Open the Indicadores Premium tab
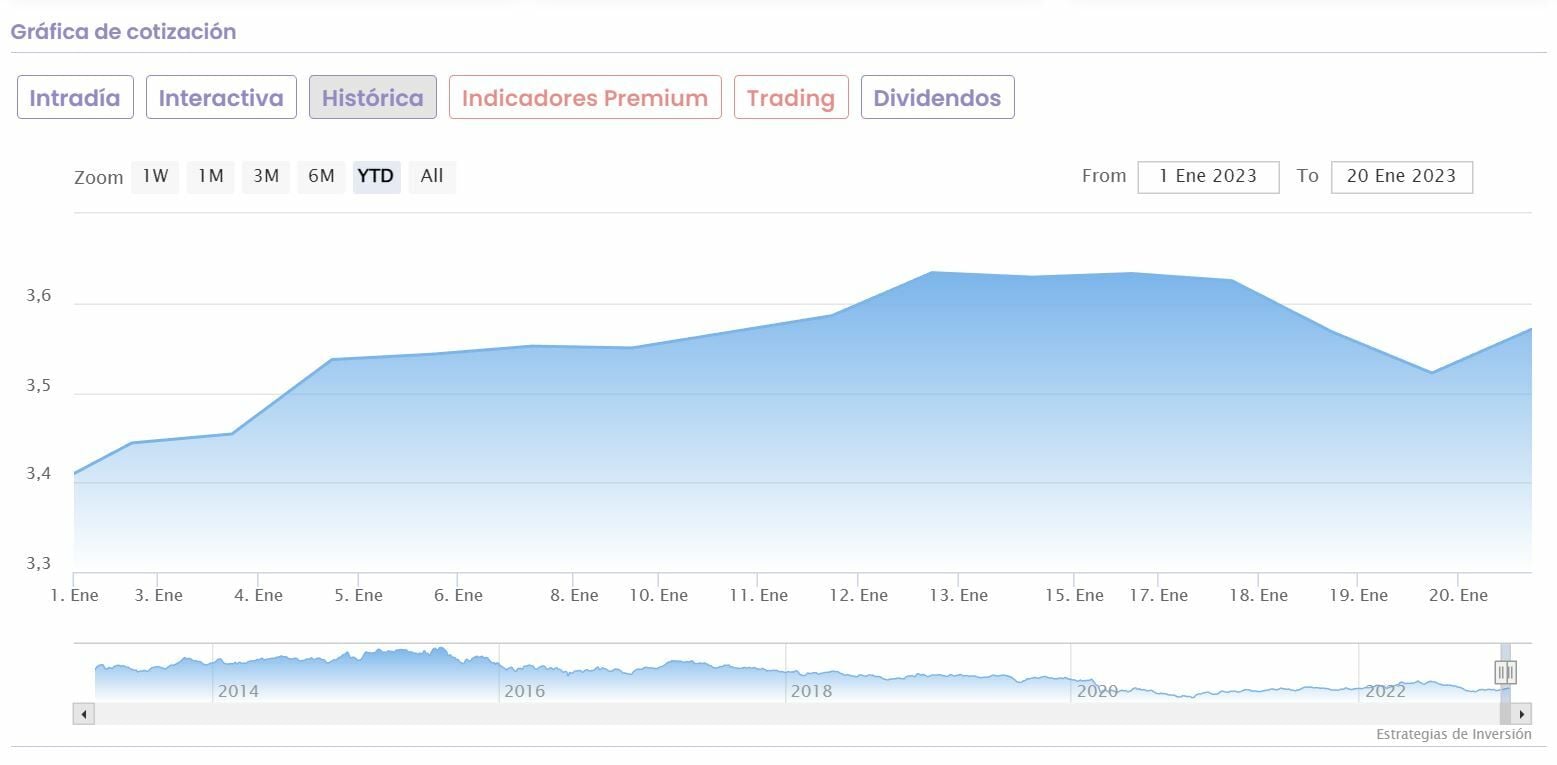Image resolution: width=1557 pixels, height=765 pixels. [585, 98]
